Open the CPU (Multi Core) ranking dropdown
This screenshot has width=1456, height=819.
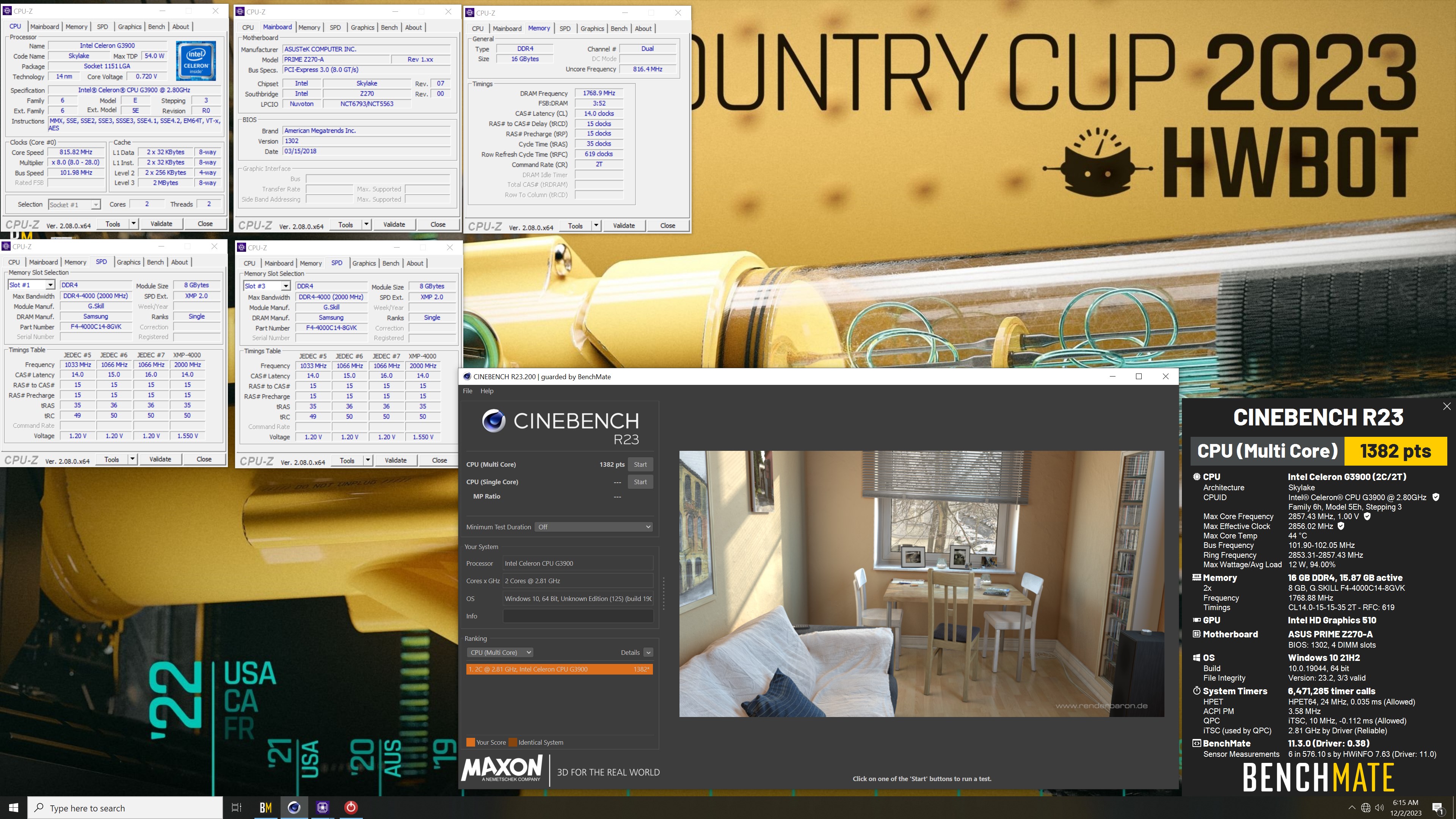coord(500,652)
